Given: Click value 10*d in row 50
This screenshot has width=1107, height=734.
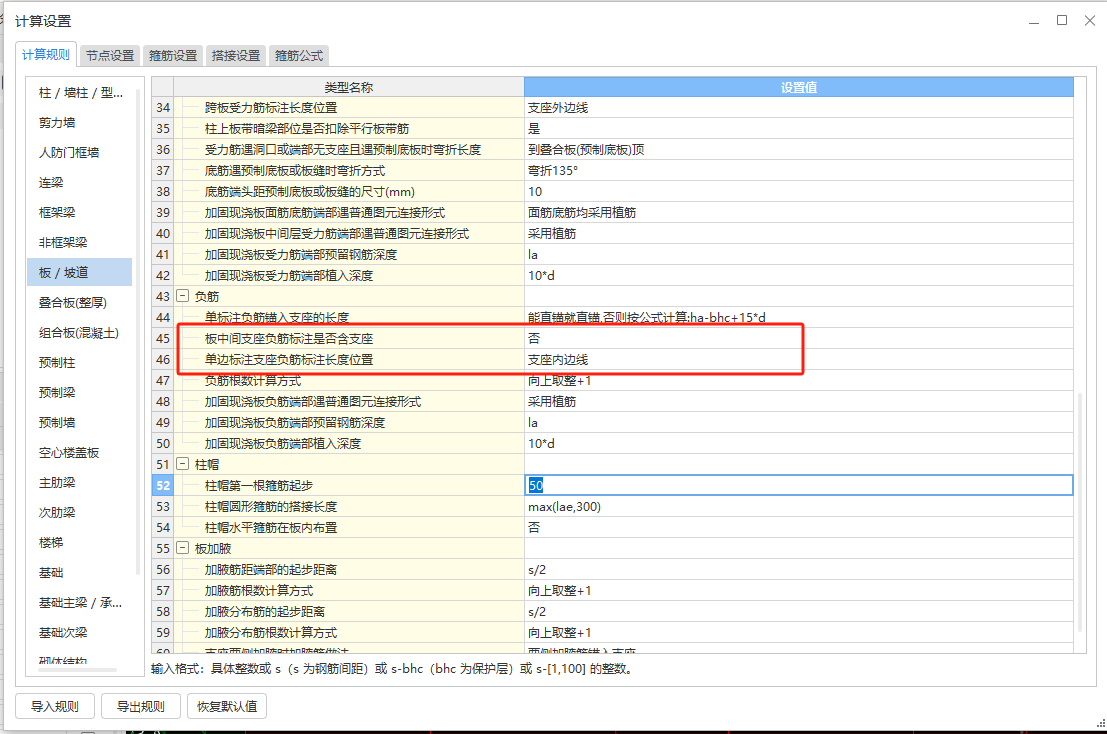Looking at the screenshot, I should click(798, 444).
